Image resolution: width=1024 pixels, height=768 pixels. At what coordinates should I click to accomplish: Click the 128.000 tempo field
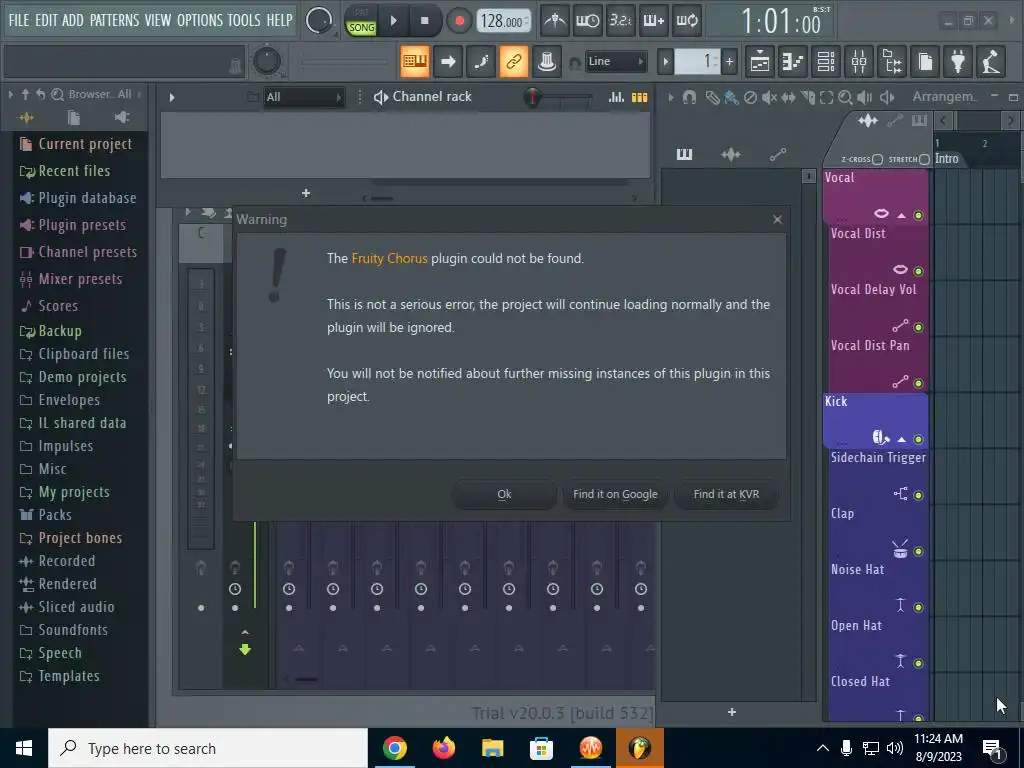[503, 21]
